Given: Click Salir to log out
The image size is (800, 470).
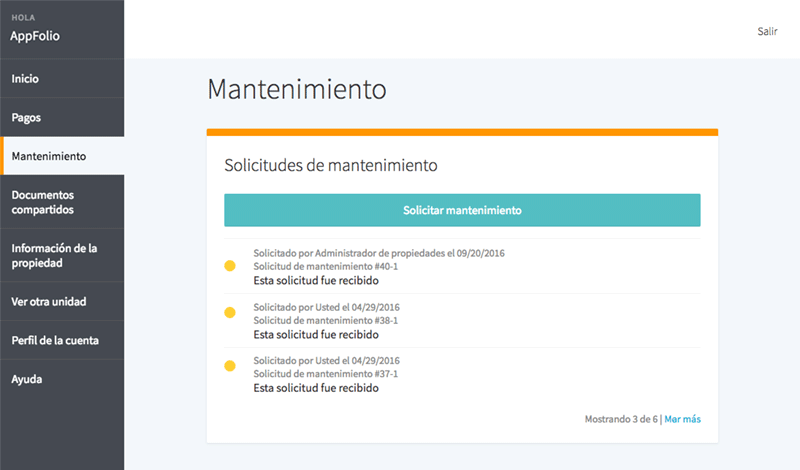Looking at the screenshot, I should 767,31.
